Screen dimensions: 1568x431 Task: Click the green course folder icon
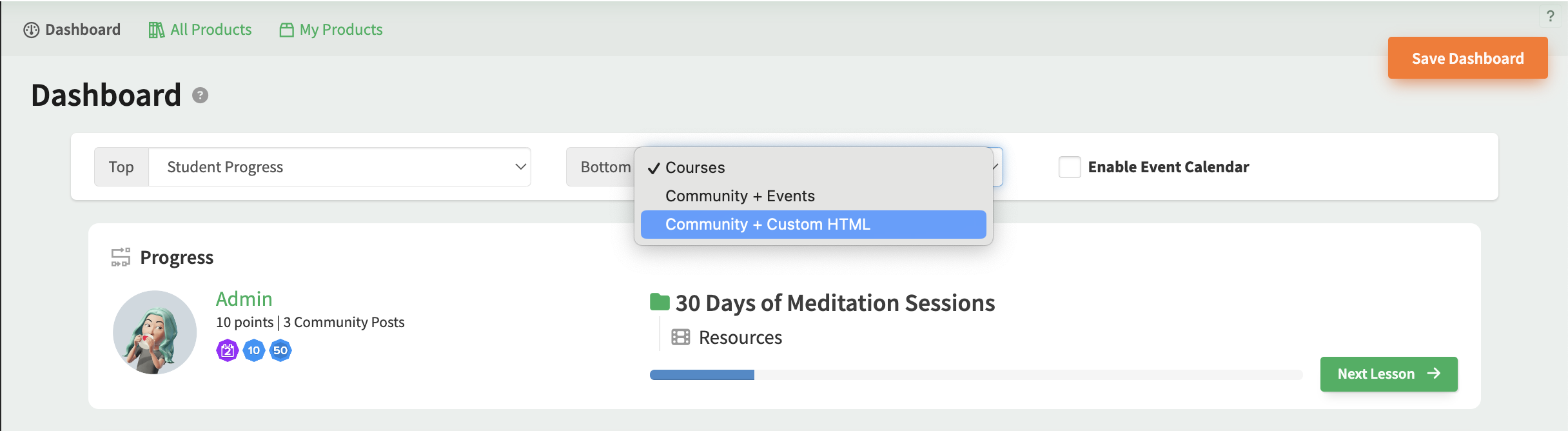click(x=660, y=302)
